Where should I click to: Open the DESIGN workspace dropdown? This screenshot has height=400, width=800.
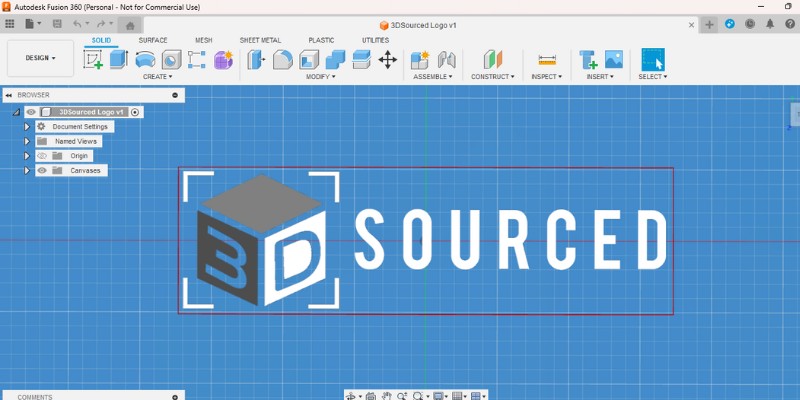tap(40, 58)
